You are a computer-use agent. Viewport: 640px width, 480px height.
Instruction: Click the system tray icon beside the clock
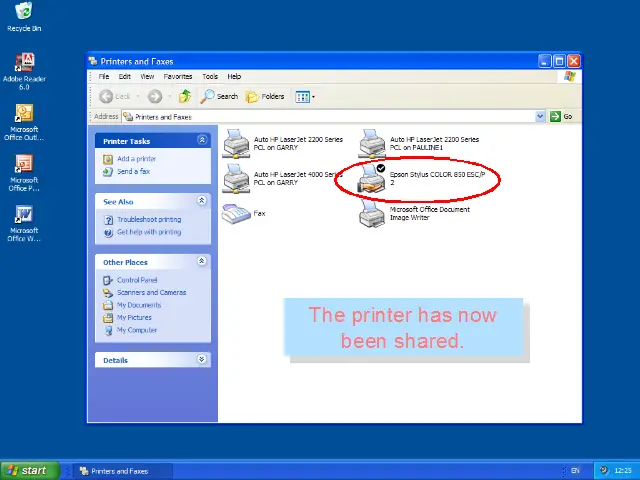[x=604, y=470]
